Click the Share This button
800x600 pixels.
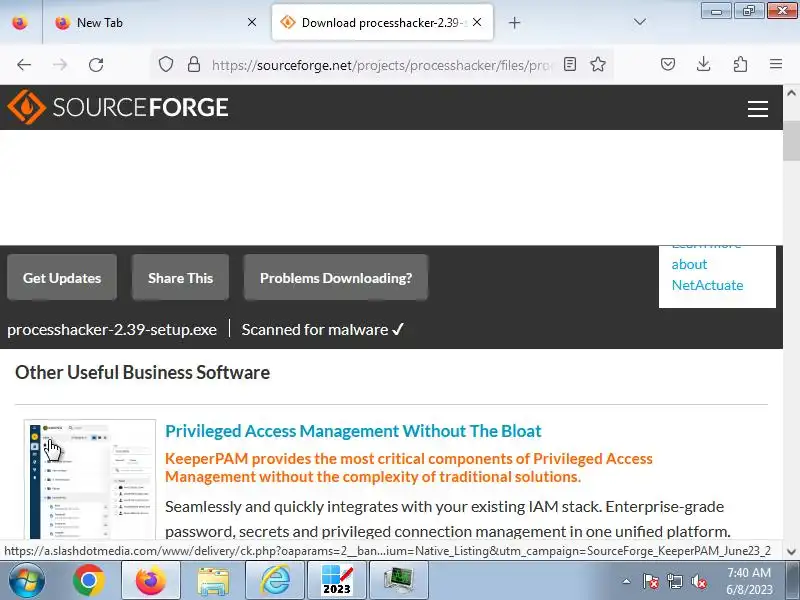click(x=180, y=278)
